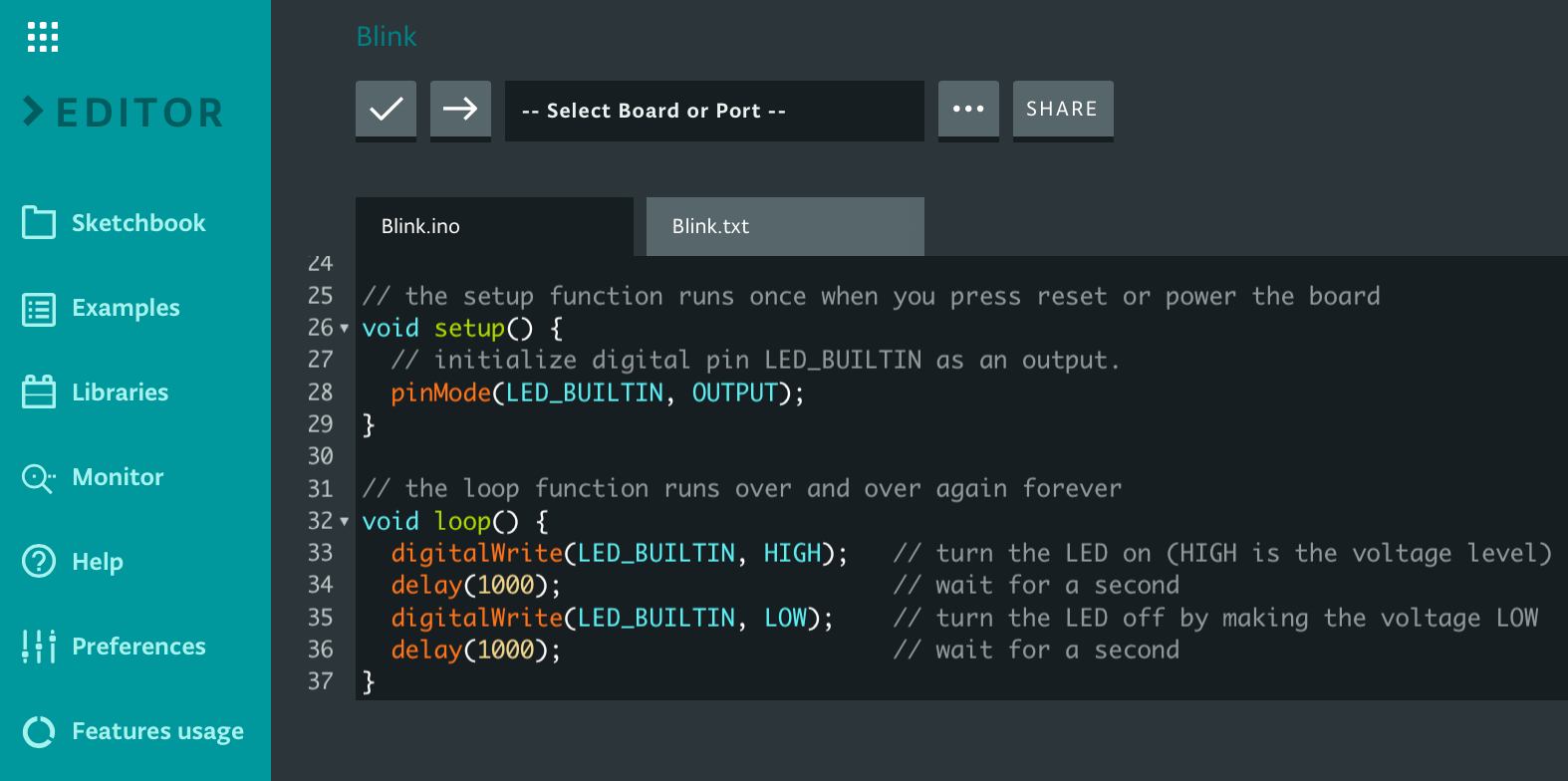Click the 'turn the LED off' comment
The image size is (1568, 781).
coord(1215,618)
